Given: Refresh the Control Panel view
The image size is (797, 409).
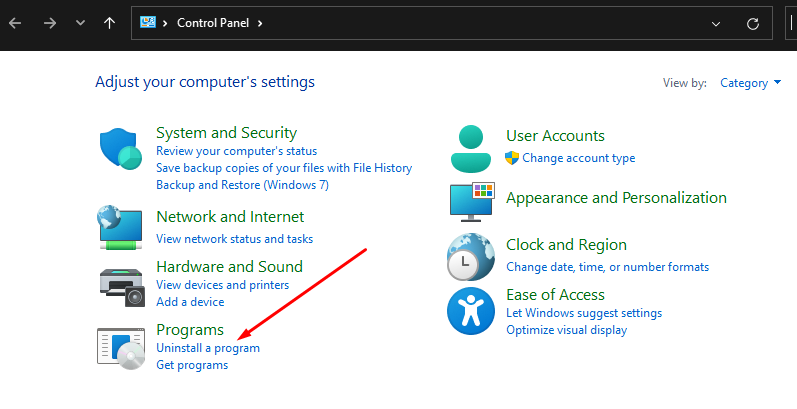Looking at the screenshot, I should (x=753, y=24).
